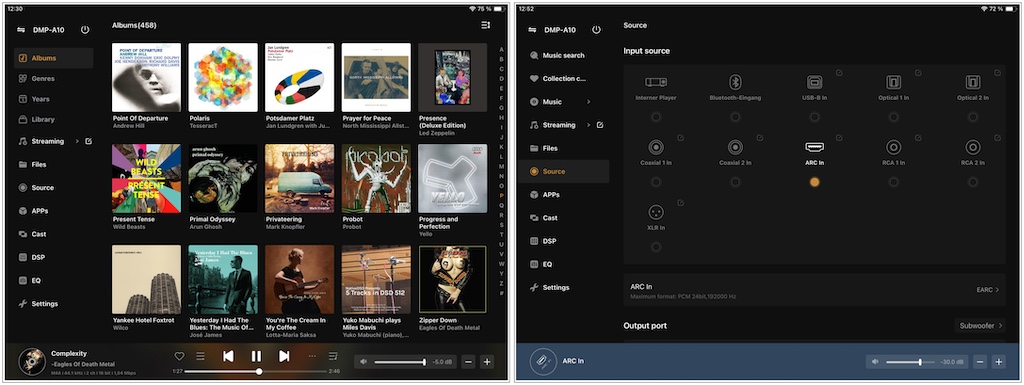Open the three-dots more options in the player bar

[x=312, y=356]
